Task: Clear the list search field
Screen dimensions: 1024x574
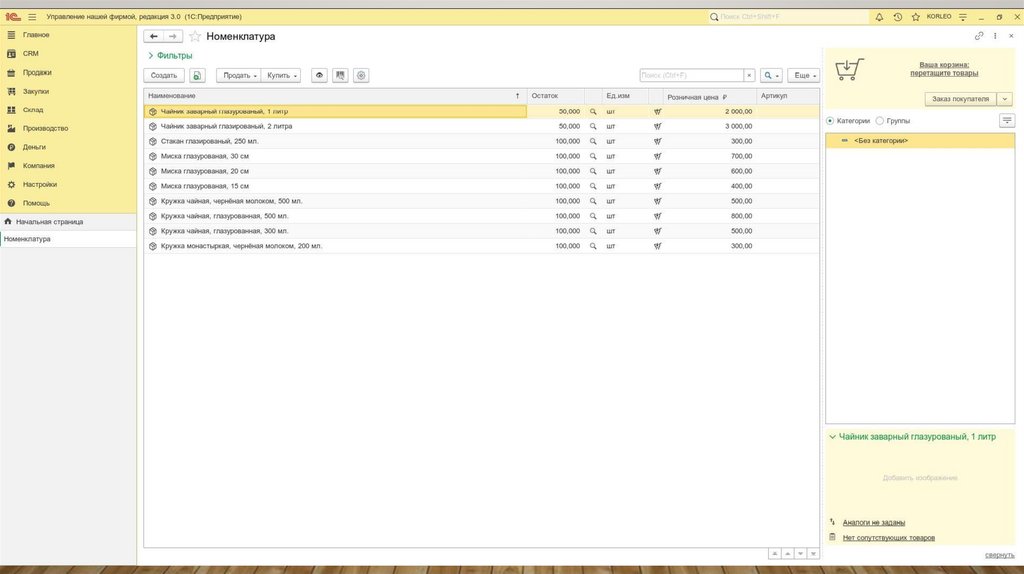Action: 749,76
